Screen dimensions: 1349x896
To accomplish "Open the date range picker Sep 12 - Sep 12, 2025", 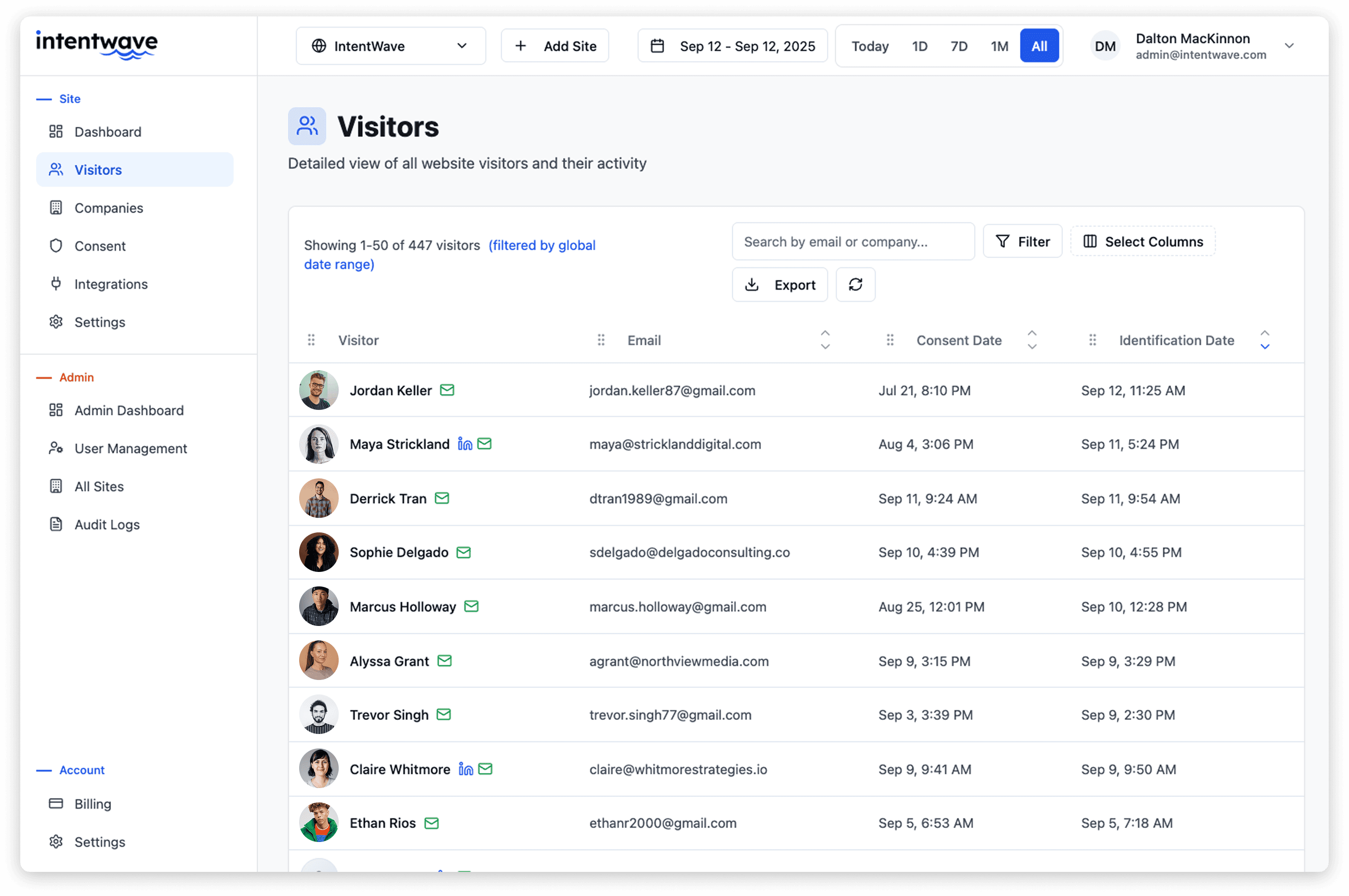I will pyautogui.click(x=733, y=46).
